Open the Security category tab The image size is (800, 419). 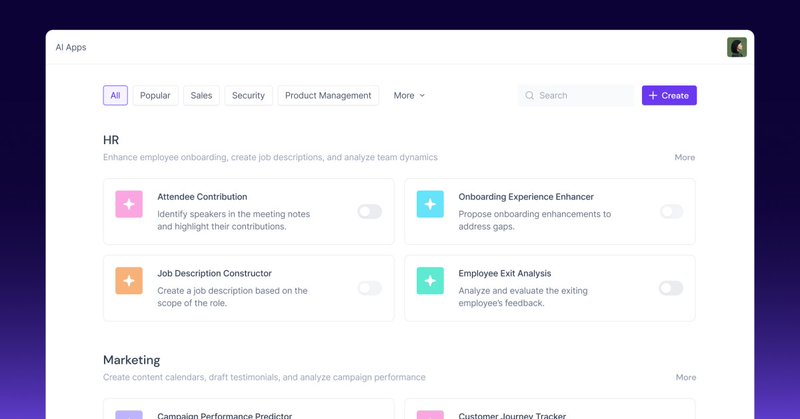(248, 95)
